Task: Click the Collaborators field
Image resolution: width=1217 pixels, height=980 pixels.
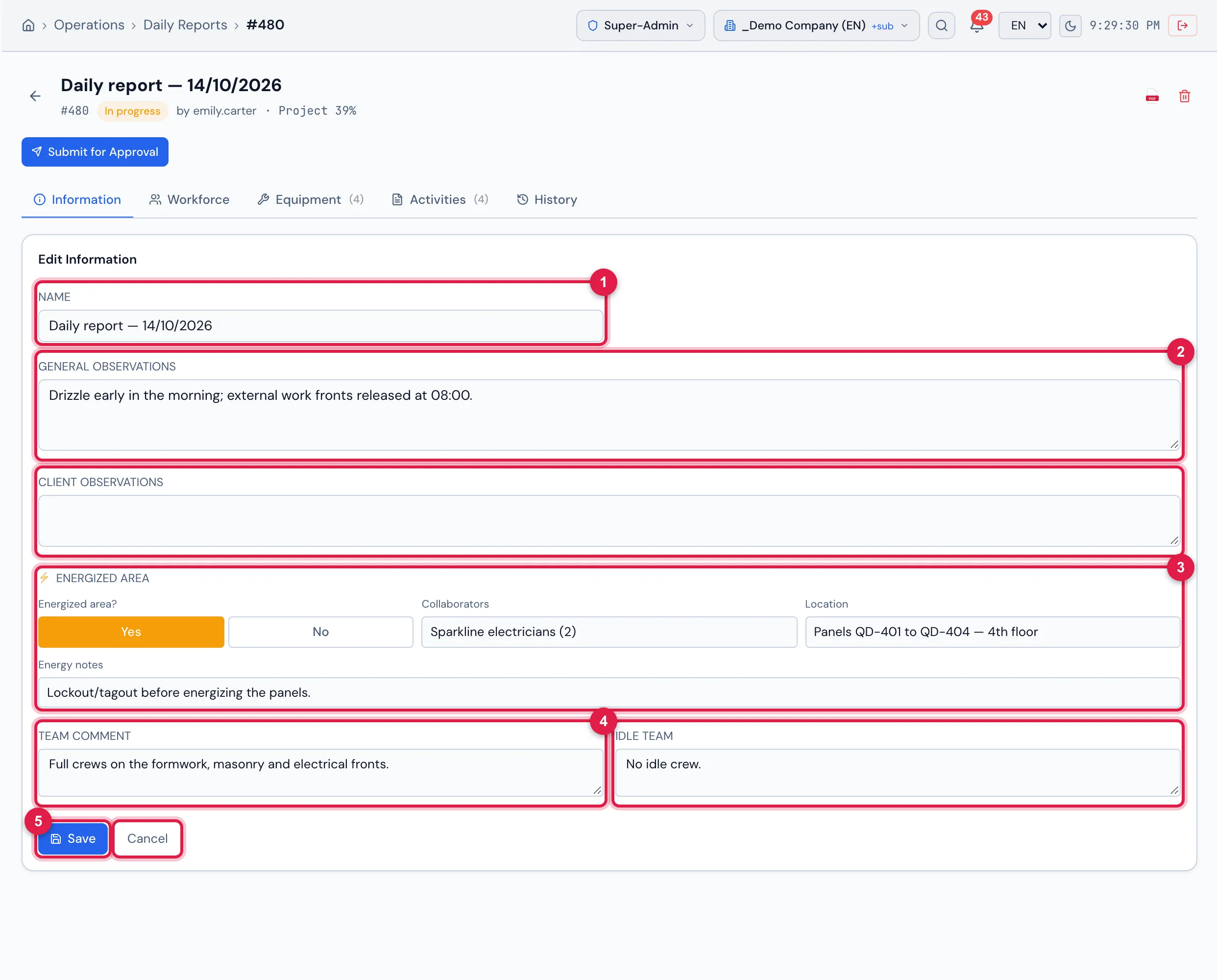Action: tap(609, 632)
